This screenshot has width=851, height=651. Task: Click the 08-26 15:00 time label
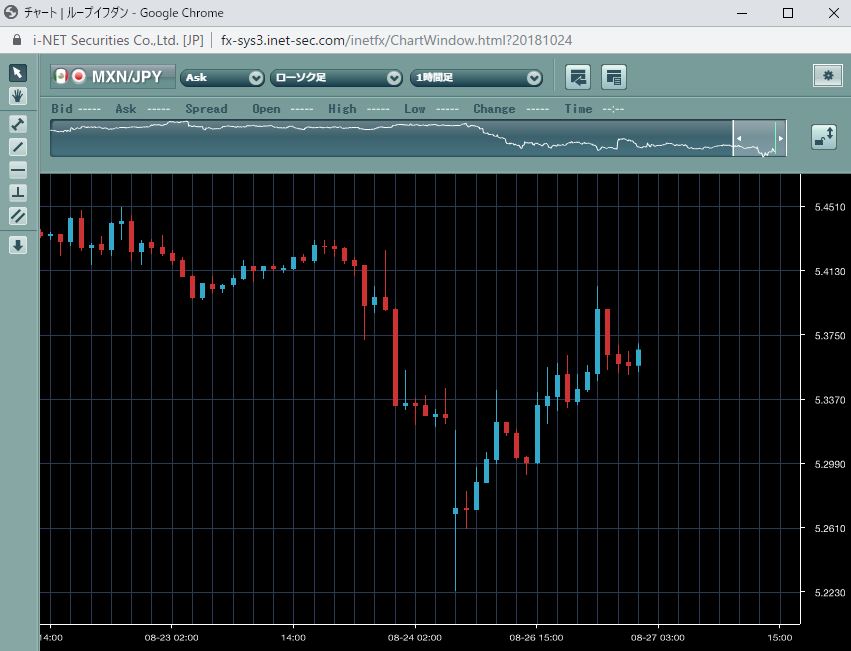tap(536, 637)
